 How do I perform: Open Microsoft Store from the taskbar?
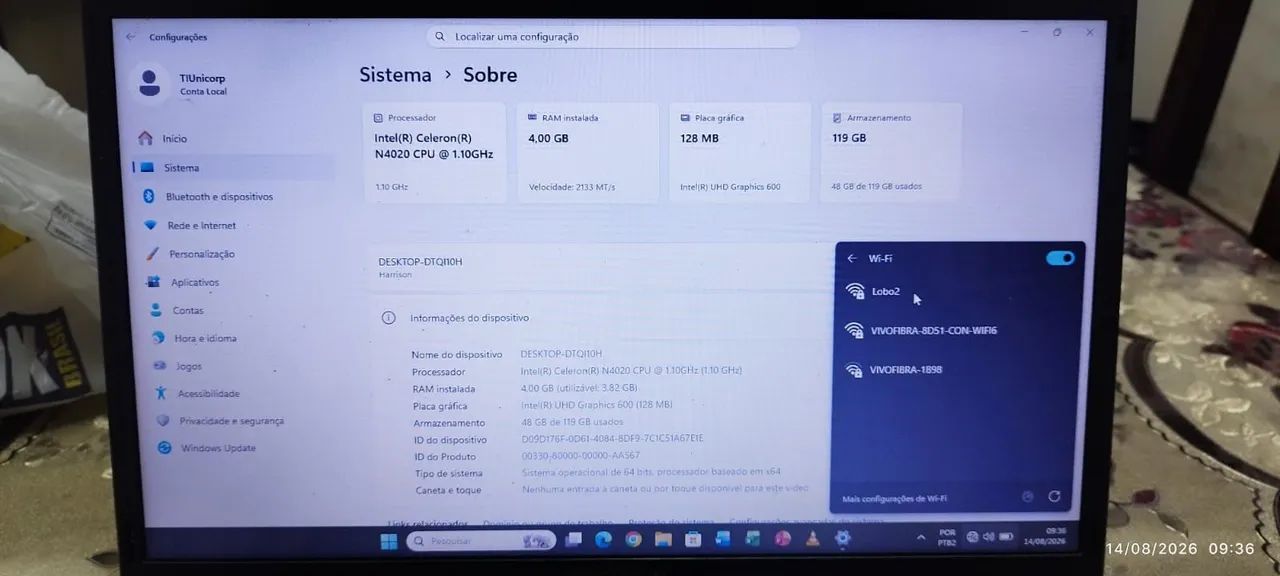[x=693, y=540]
